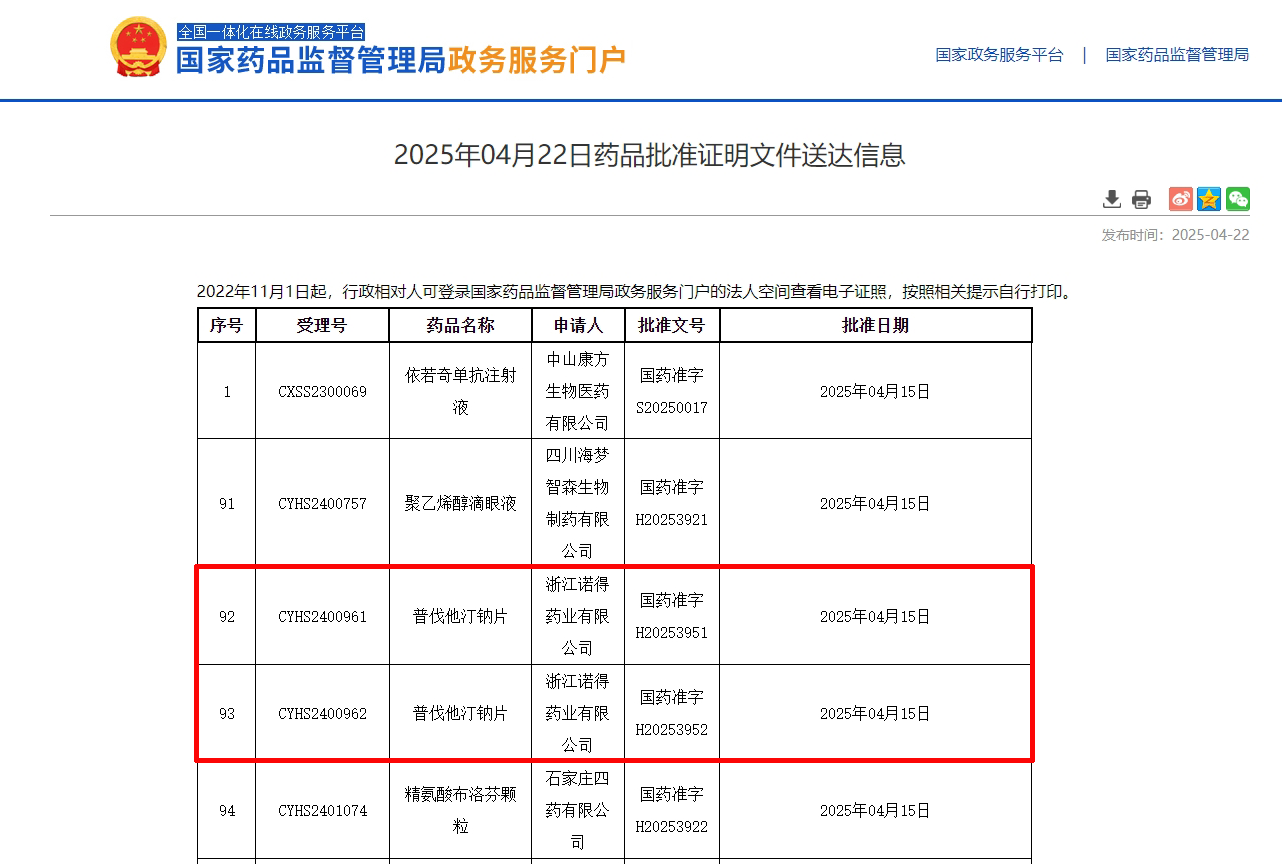Click the 药品名称 column header
Screen dimensions: 1282x864
tap(460, 325)
